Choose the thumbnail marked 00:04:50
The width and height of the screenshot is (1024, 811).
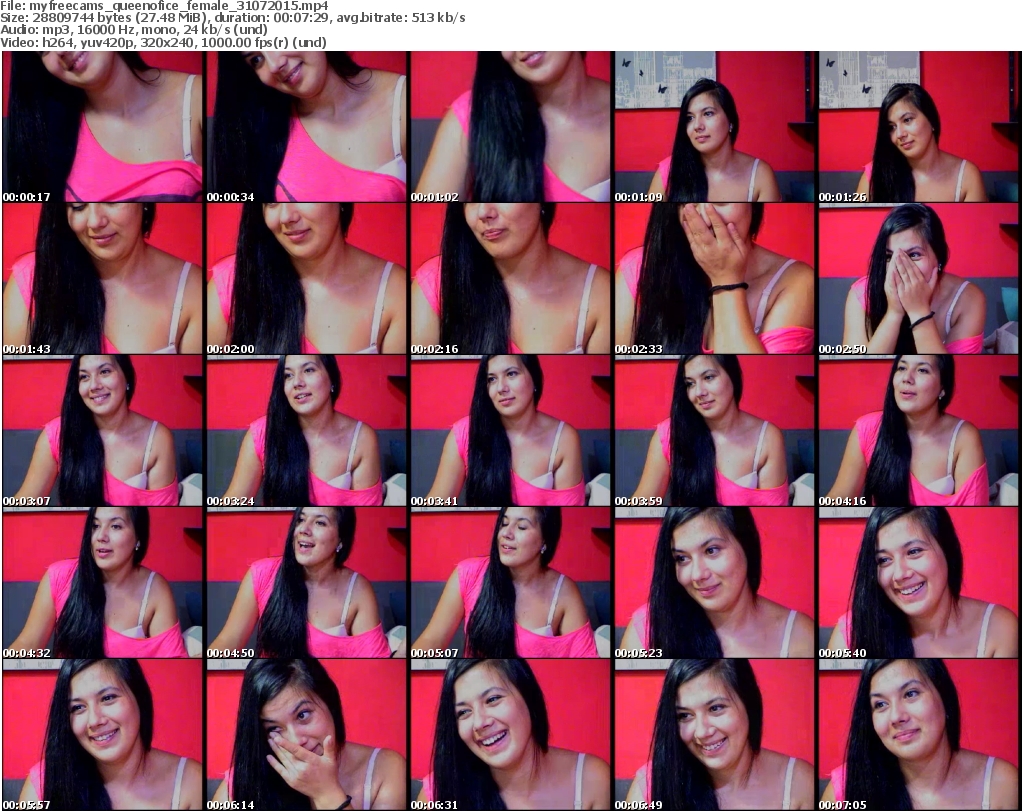(x=306, y=583)
